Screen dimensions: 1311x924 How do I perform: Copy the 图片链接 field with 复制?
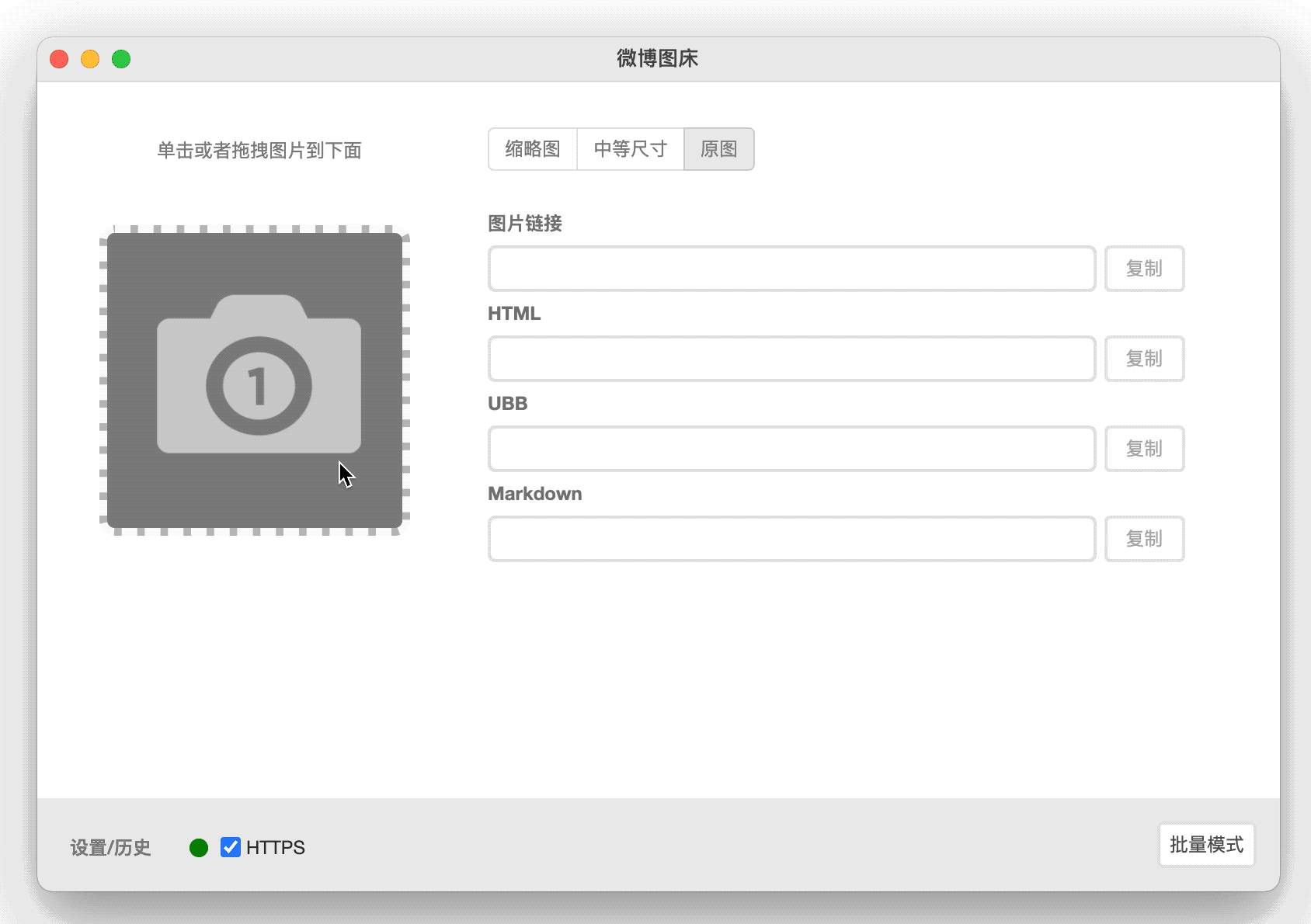point(1144,269)
